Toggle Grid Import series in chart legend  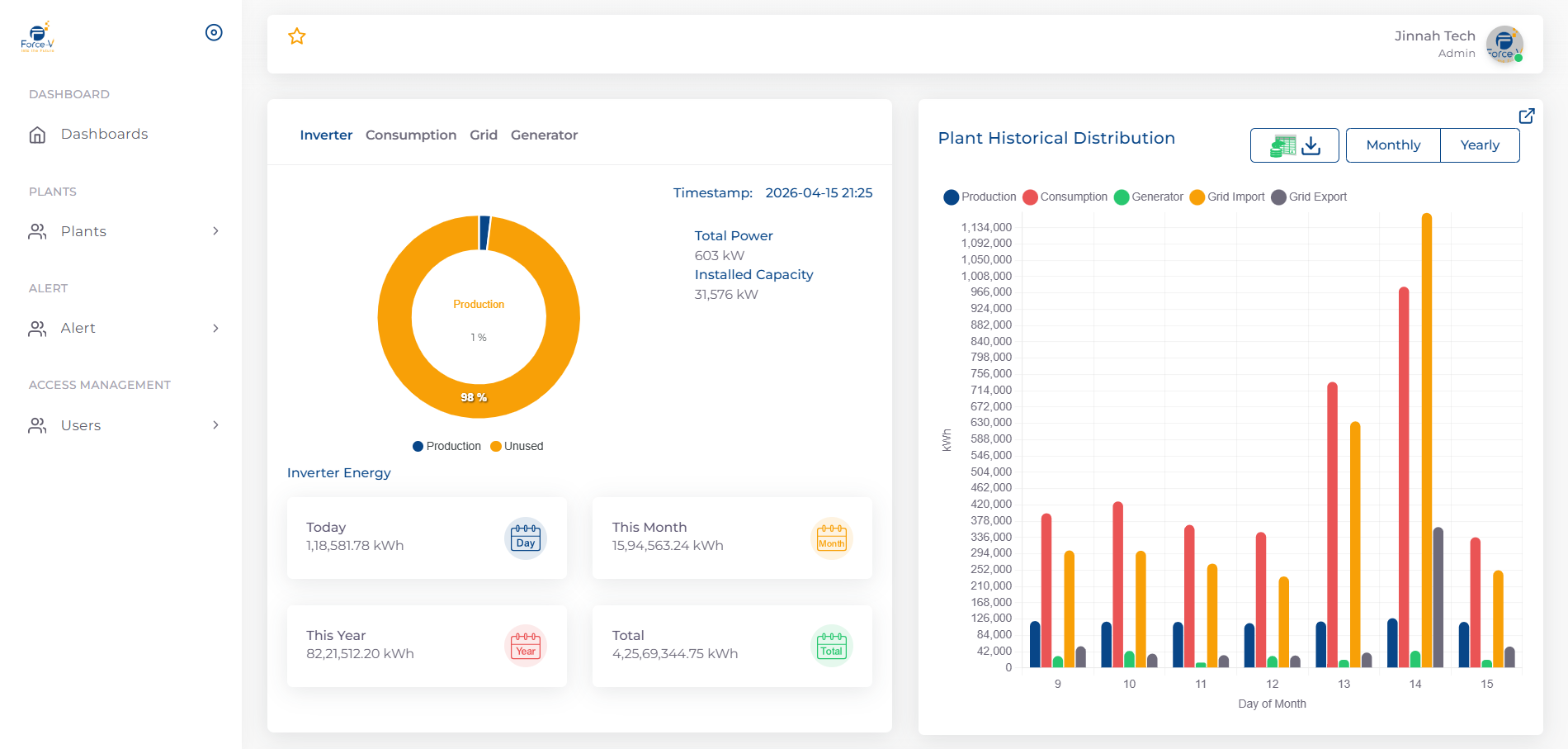pyautogui.click(x=1227, y=197)
